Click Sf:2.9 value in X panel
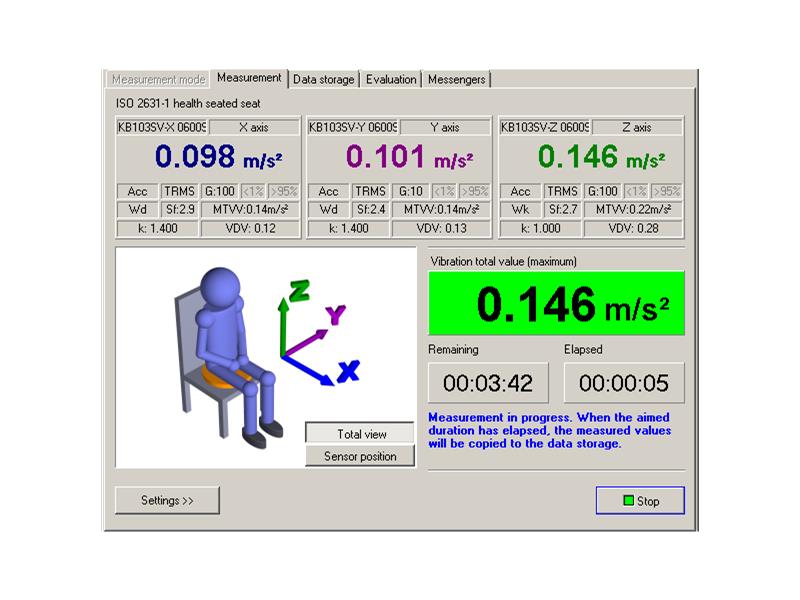Viewport: 800px width, 600px height. 180,210
